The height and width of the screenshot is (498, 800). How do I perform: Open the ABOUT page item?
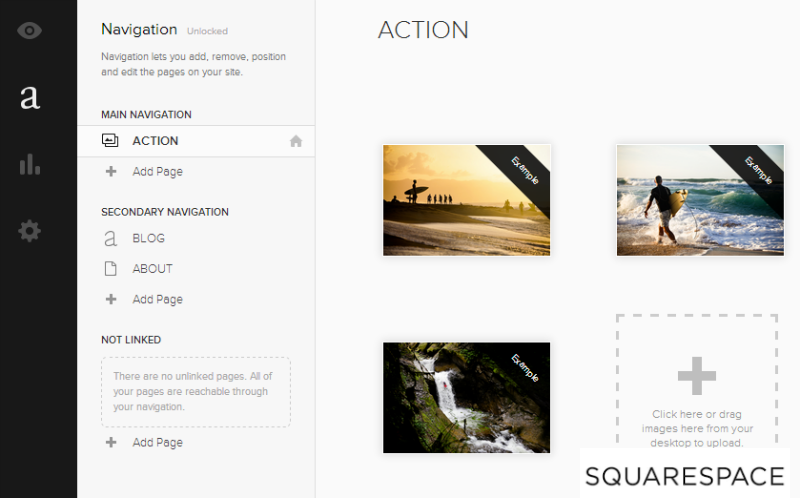click(152, 269)
